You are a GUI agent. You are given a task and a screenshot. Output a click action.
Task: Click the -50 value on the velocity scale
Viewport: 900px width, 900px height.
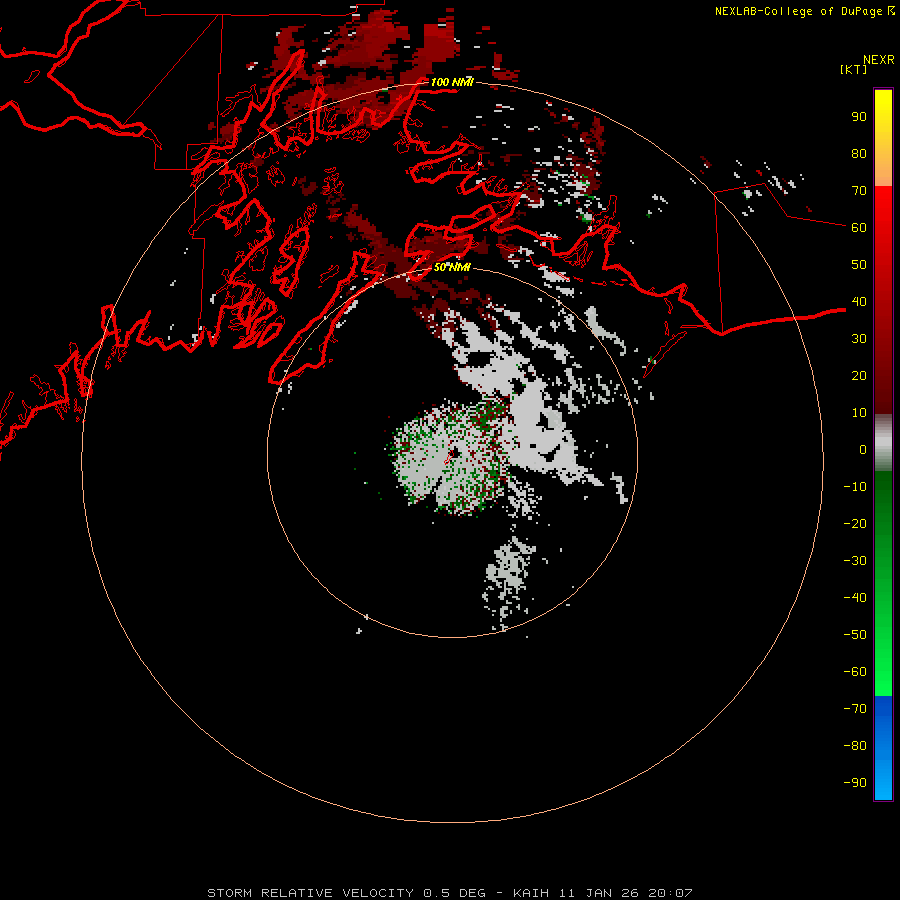(x=855, y=634)
